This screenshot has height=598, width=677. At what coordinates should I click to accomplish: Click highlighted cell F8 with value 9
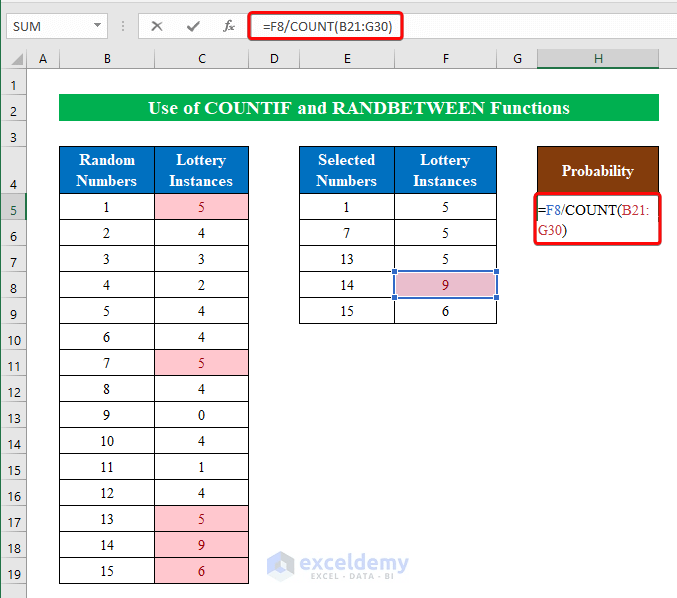point(445,285)
